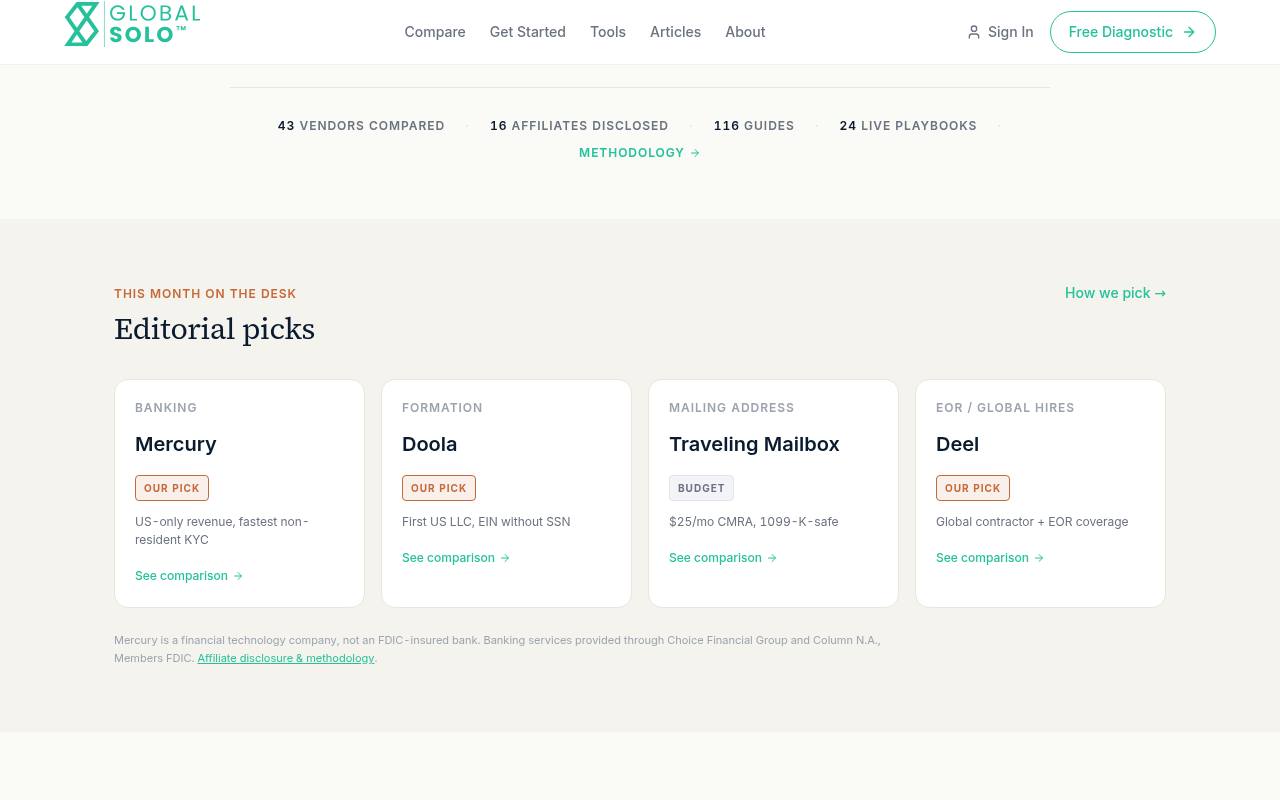Viewport: 1280px width, 800px height.
Task: Click the Mercury FDIC disclaimer text
Action: [x=497, y=649]
